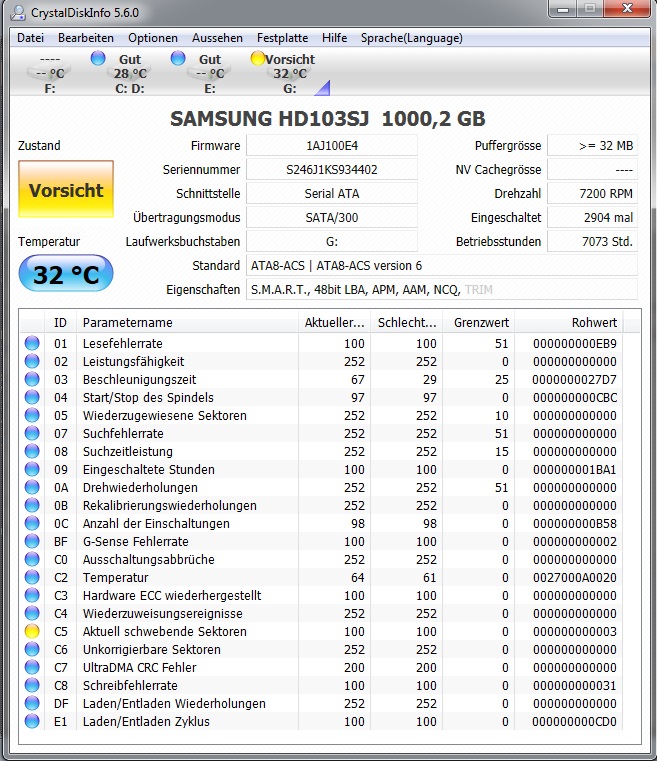Click raw value 000000001BA1
Viewport: 657px width, 761px height.
click(x=575, y=470)
